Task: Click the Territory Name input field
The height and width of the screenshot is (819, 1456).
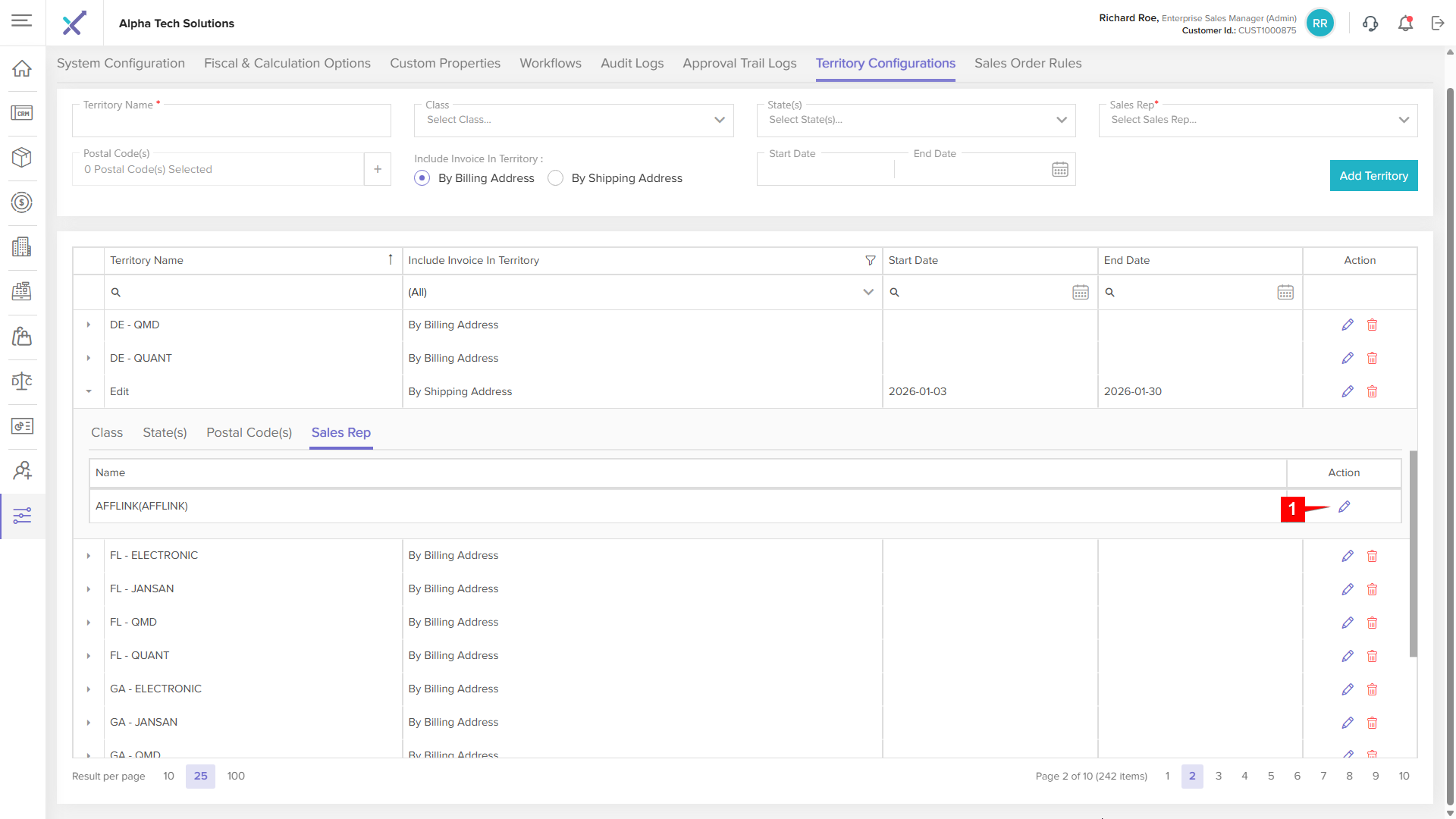Action: click(231, 121)
